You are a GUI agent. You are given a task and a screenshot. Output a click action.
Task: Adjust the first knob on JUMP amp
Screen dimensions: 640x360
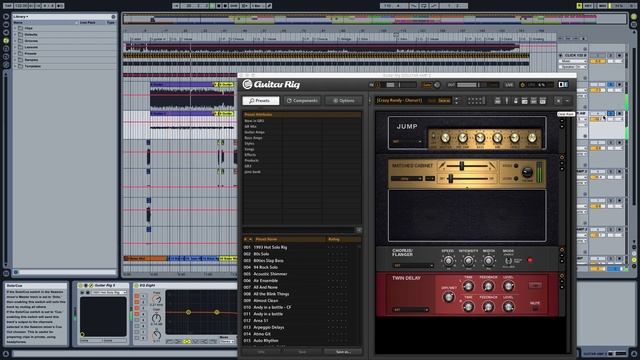445,138
